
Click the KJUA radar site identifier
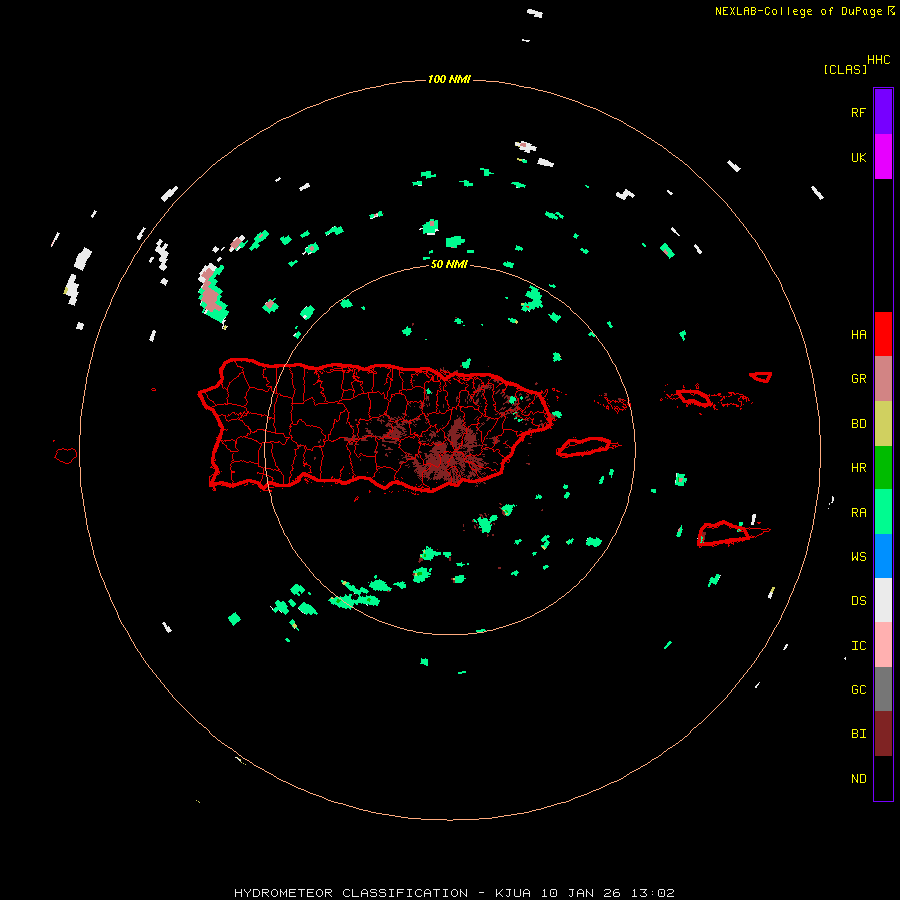click(513, 893)
